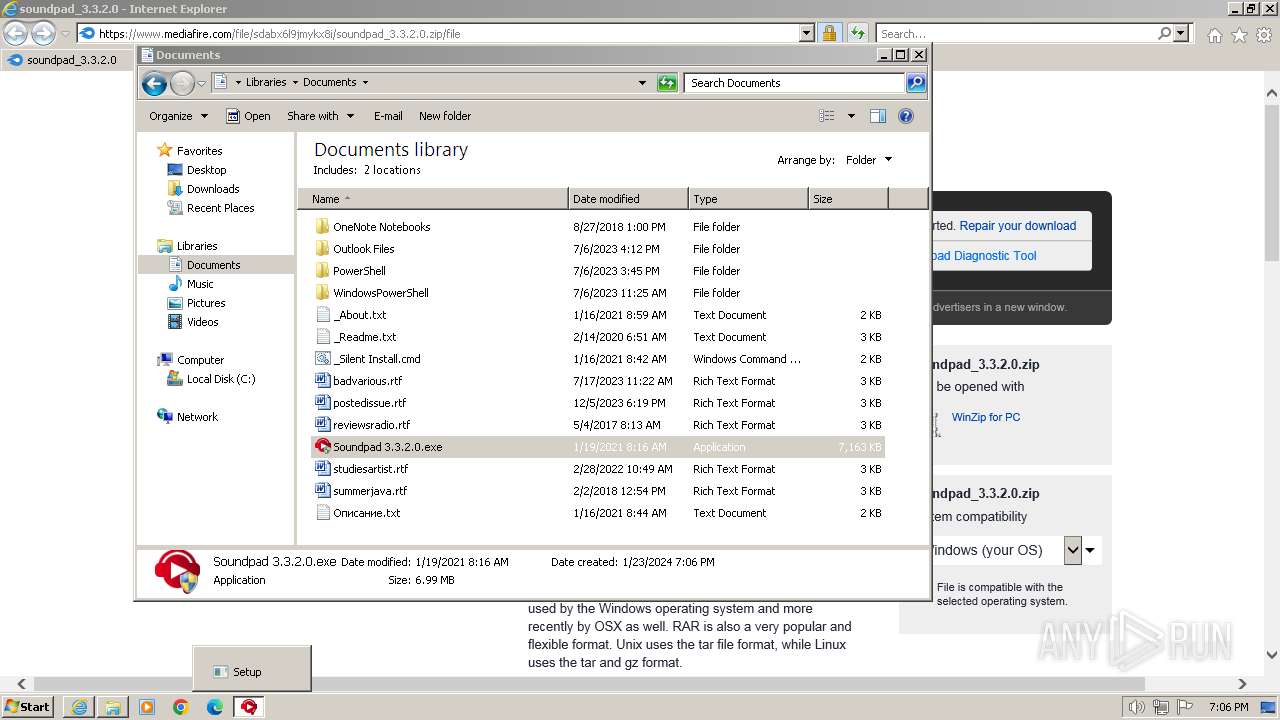Image resolution: width=1280 pixels, height=720 pixels.
Task: Click New folder in toolbar
Action: [445, 116]
